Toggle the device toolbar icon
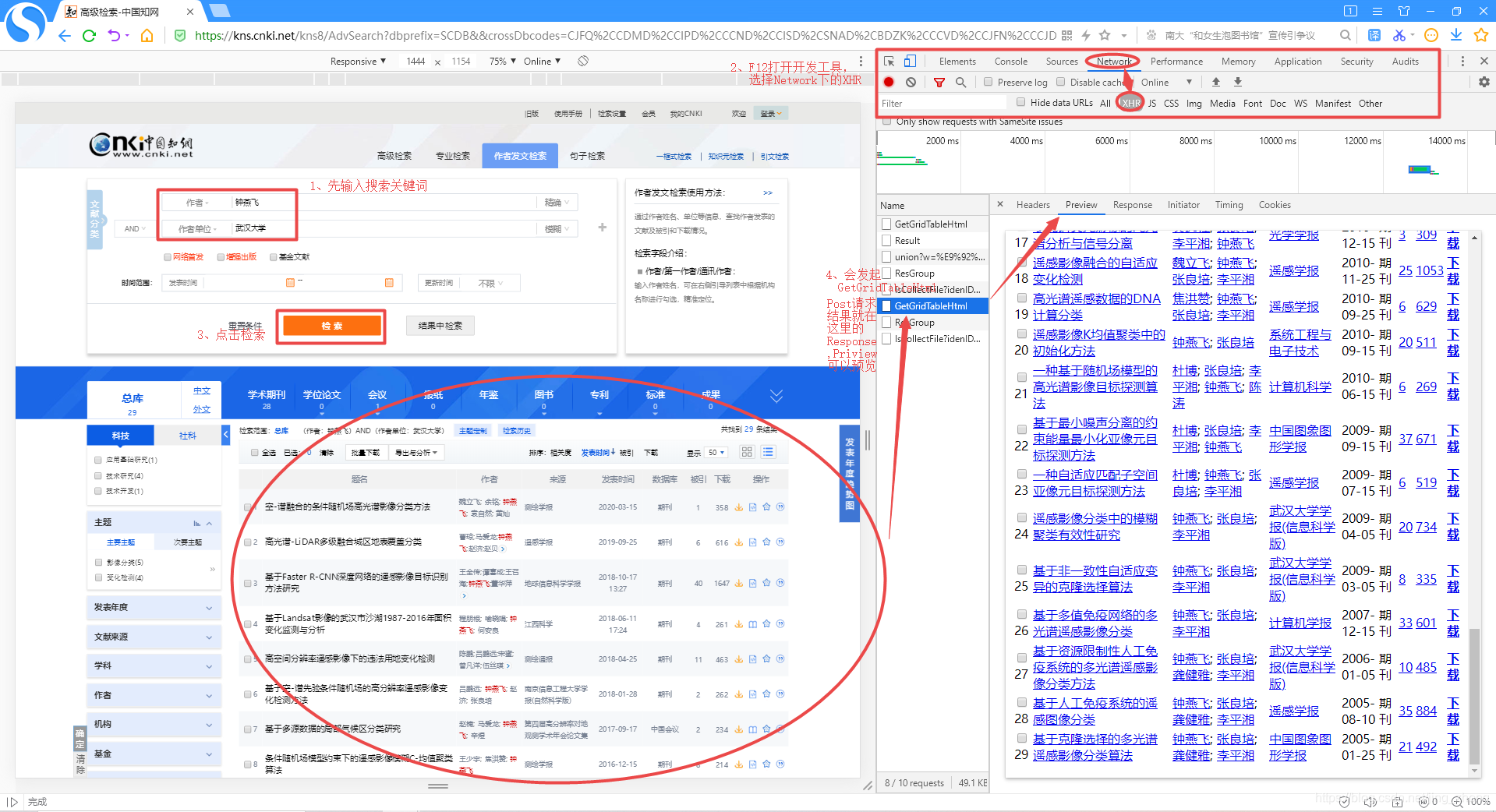The height and width of the screenshot is (812, 1496). tap(910, 61)
